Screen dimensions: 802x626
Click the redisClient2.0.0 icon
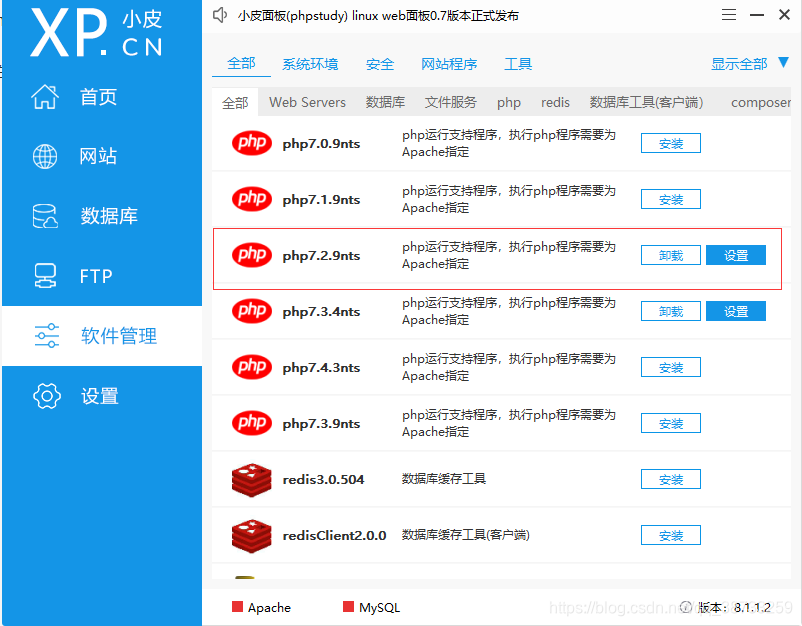(x=252, y=536)
